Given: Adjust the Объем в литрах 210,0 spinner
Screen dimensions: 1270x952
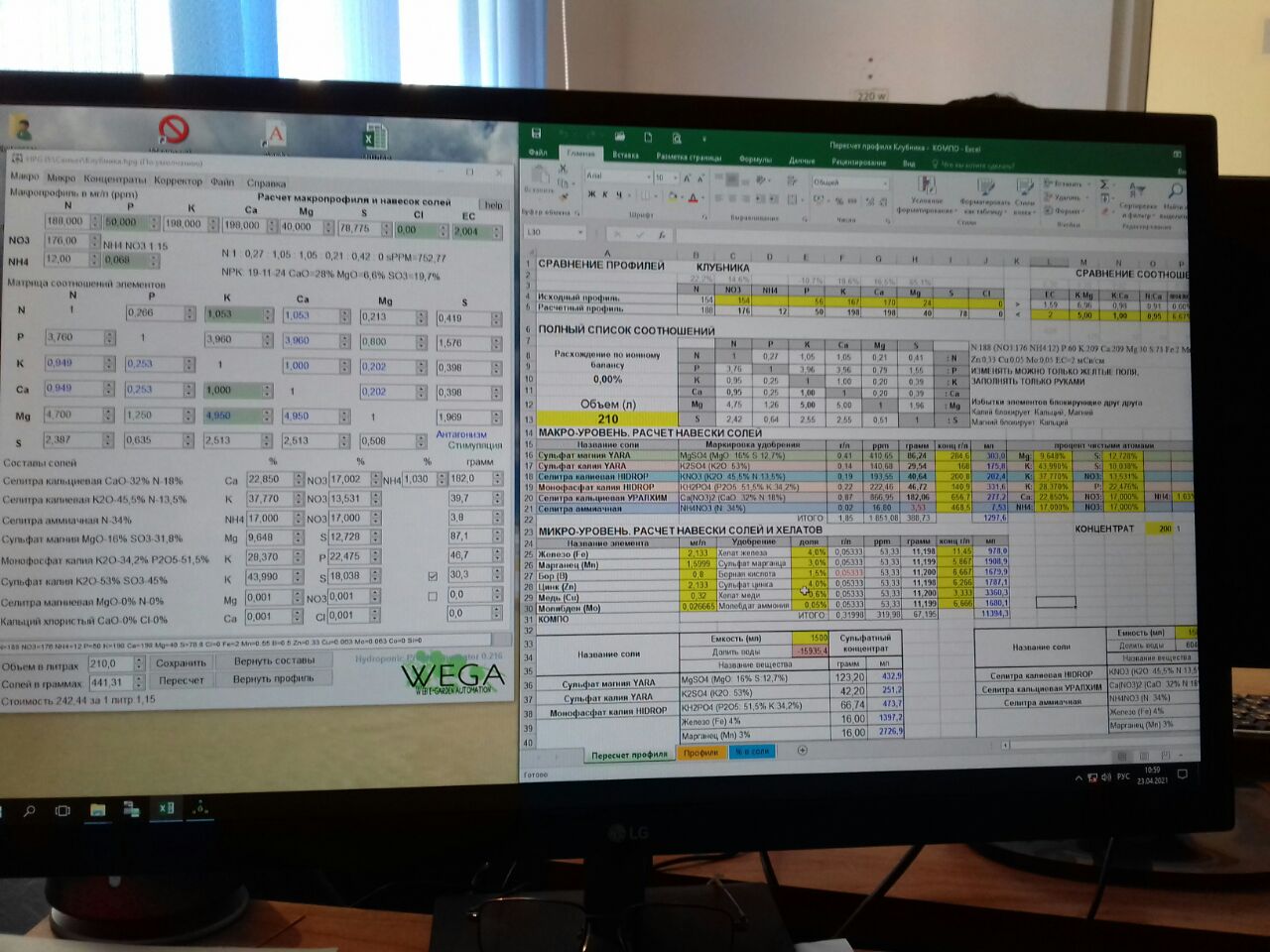Looking at the screenshot, I should [140, 663].
